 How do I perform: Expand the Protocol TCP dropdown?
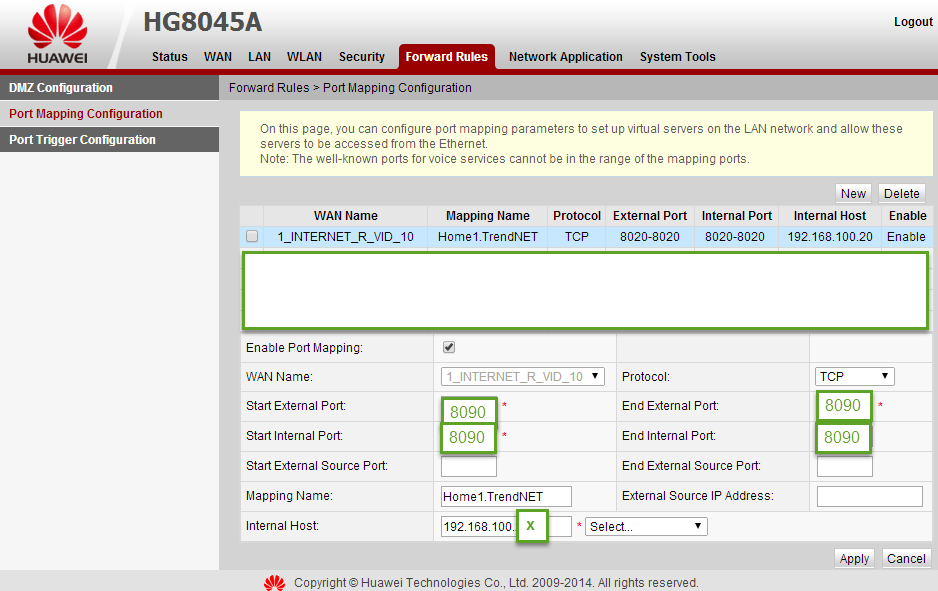pos(854,377)
